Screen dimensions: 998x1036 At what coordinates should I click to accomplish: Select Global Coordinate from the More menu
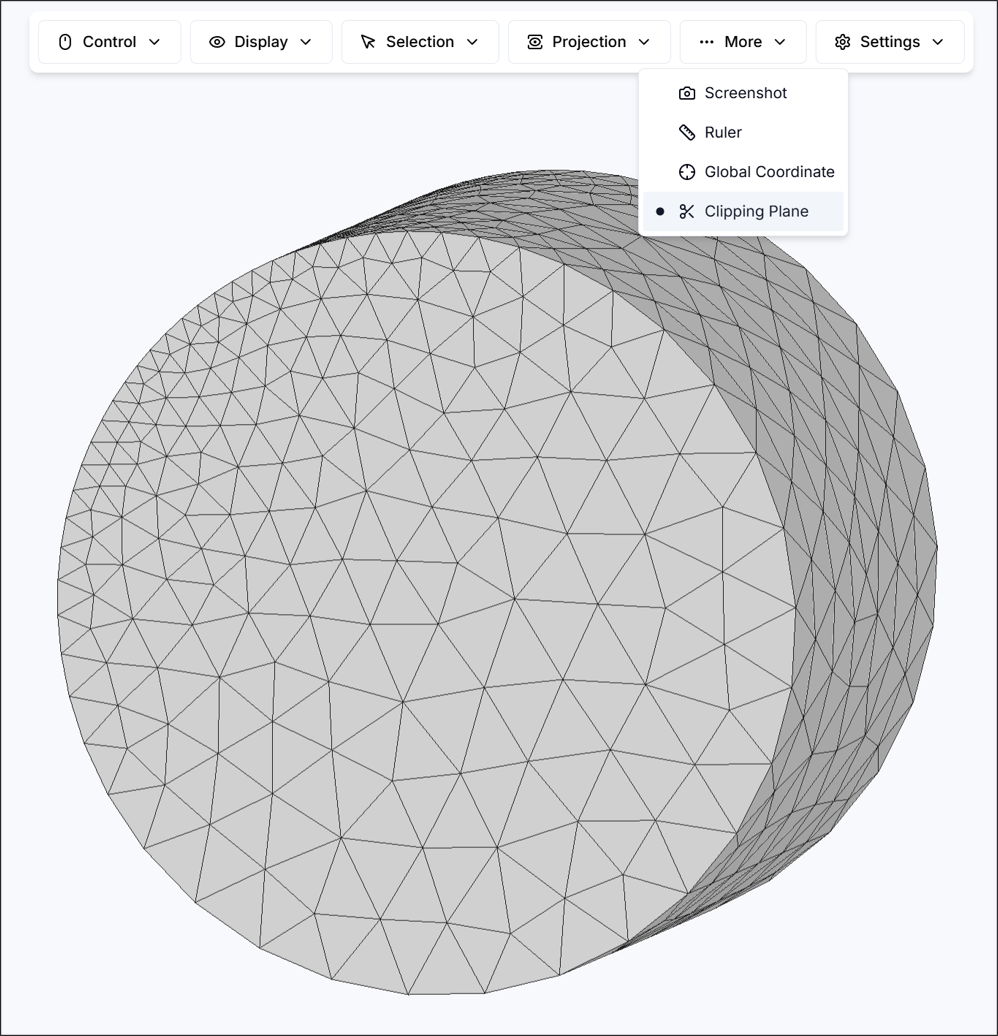click(770, 171)
